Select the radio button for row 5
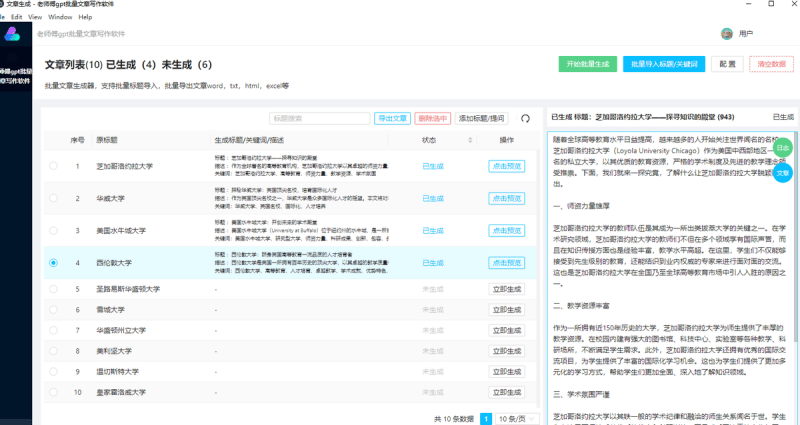This screenshot has width=800, height=425. (x=54, y=289)
